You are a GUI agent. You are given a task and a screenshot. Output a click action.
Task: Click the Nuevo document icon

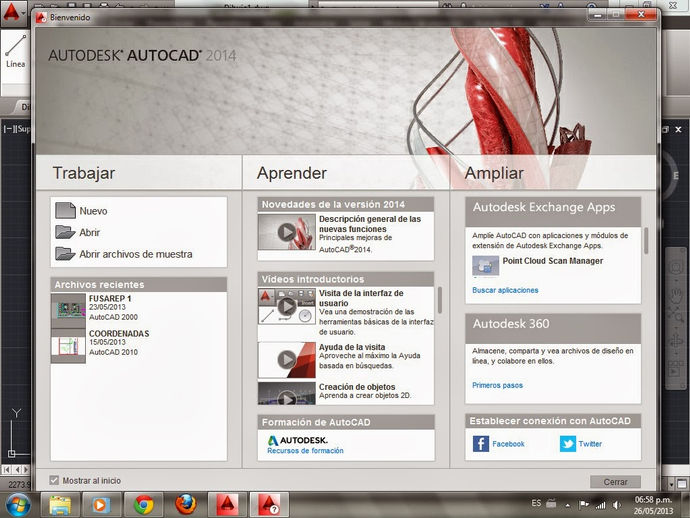pyautogui.click(x=66, y=211)
